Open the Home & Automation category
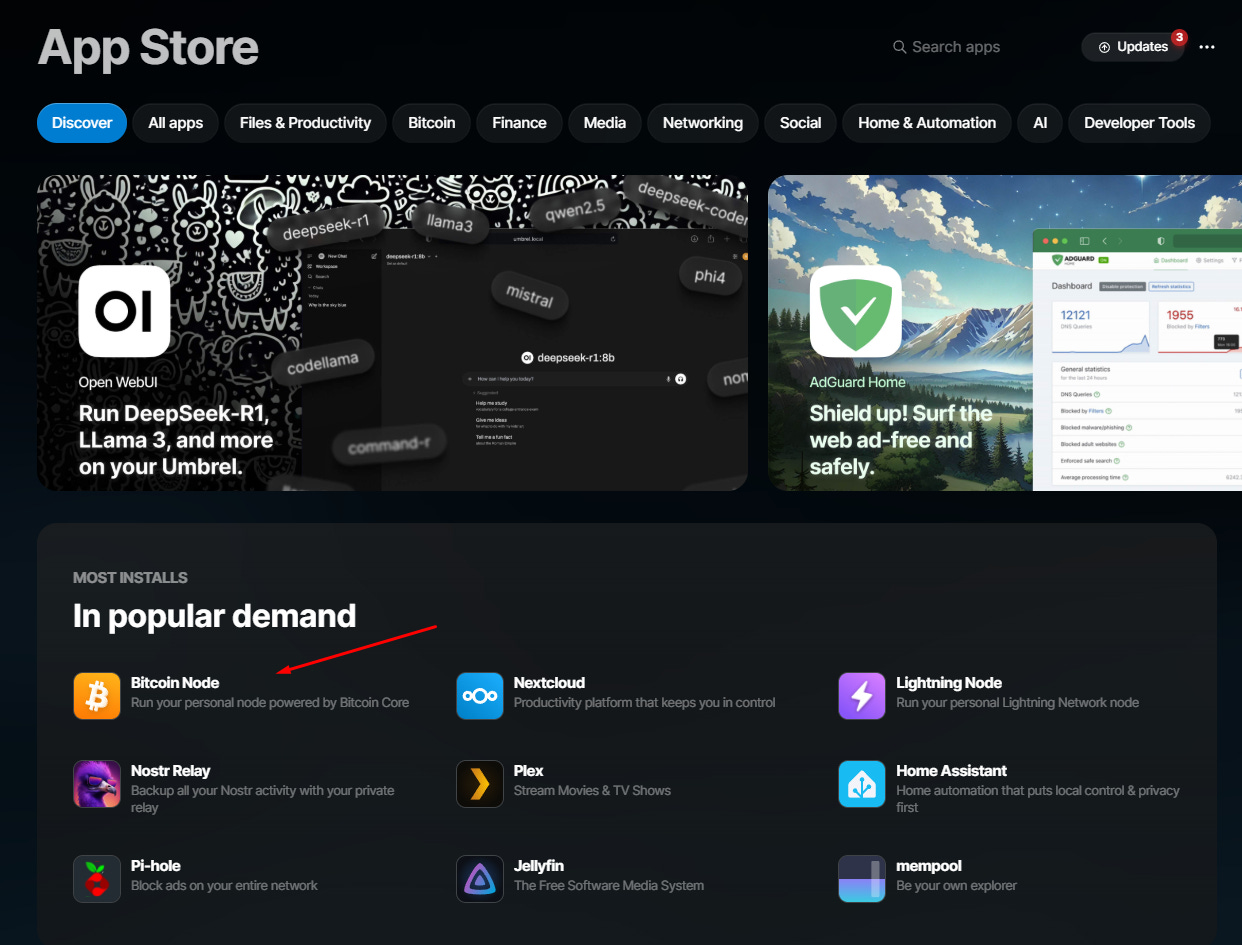Viewport: 1242px width, 945px height. click(x=927, y=123)
